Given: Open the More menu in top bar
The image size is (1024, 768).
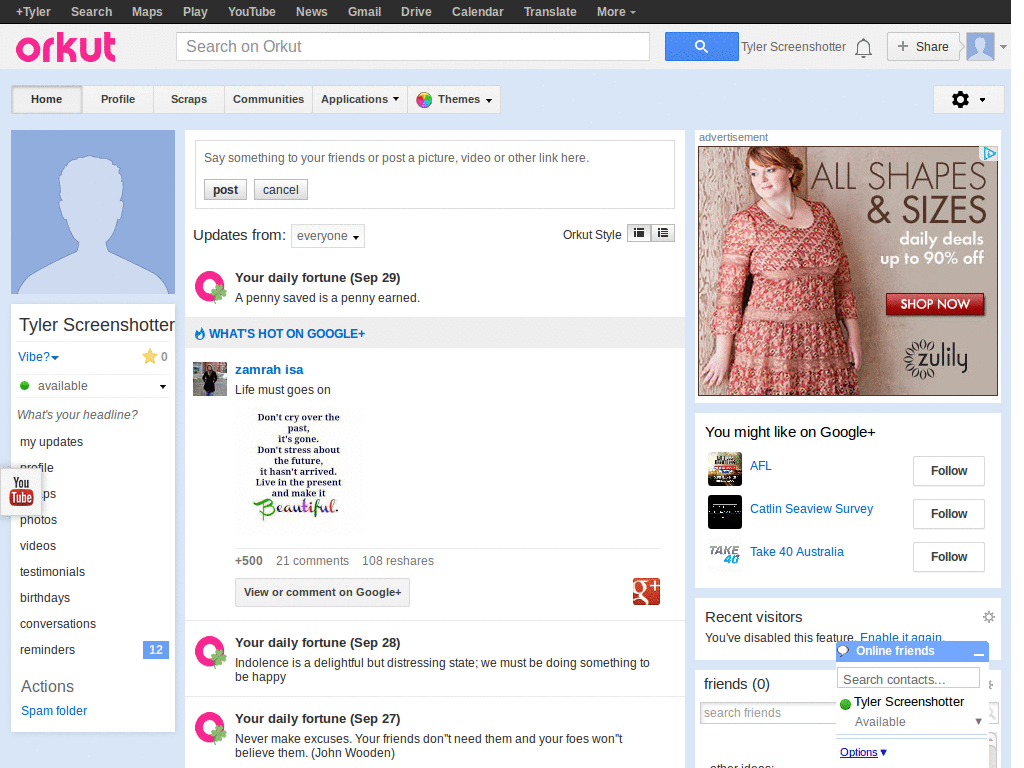Looking at the screenshot, I should click(616, 12).
